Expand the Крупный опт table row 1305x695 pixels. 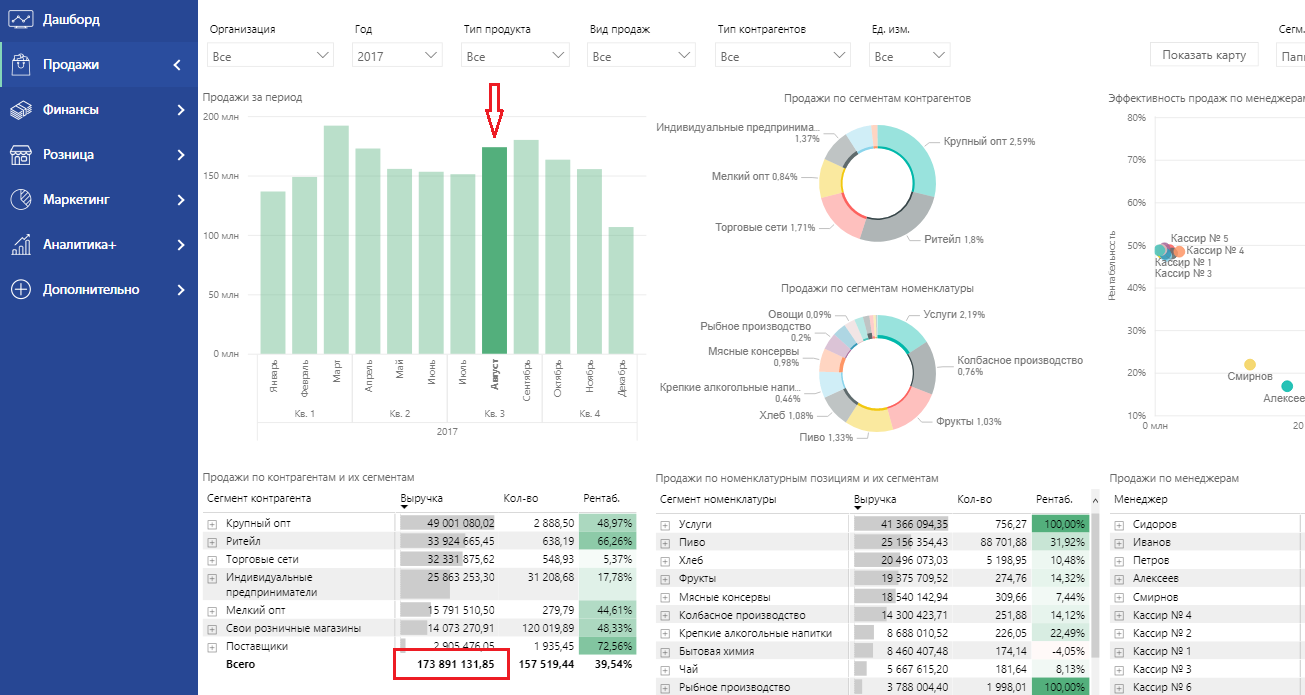point(212,524)
